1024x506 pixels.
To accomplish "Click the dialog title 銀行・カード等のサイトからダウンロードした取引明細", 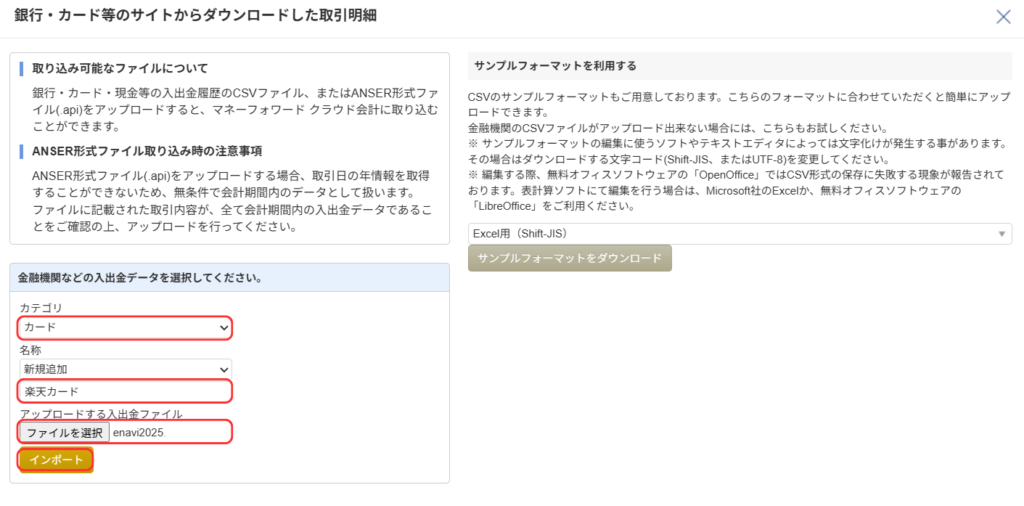I will [x=196, y=16].
